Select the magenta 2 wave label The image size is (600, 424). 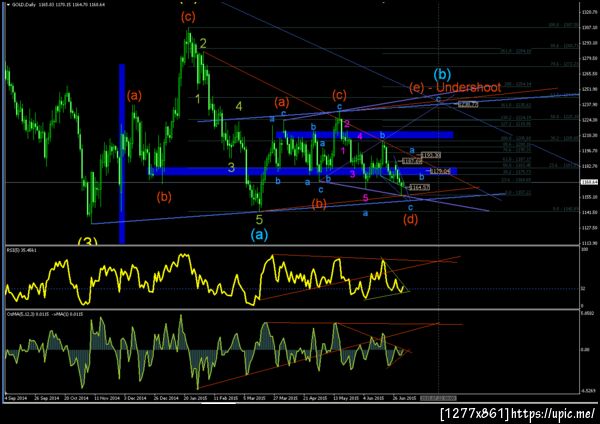347,124
